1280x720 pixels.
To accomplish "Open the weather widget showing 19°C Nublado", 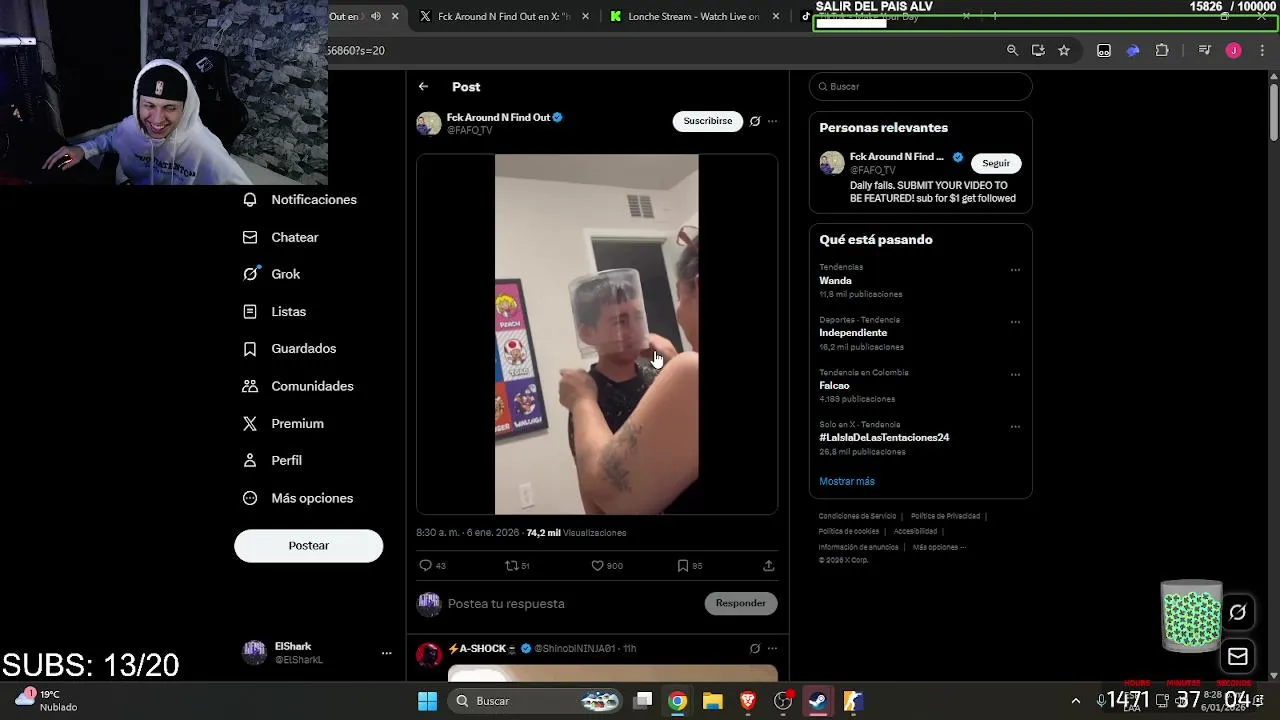I will click(45, 700).
